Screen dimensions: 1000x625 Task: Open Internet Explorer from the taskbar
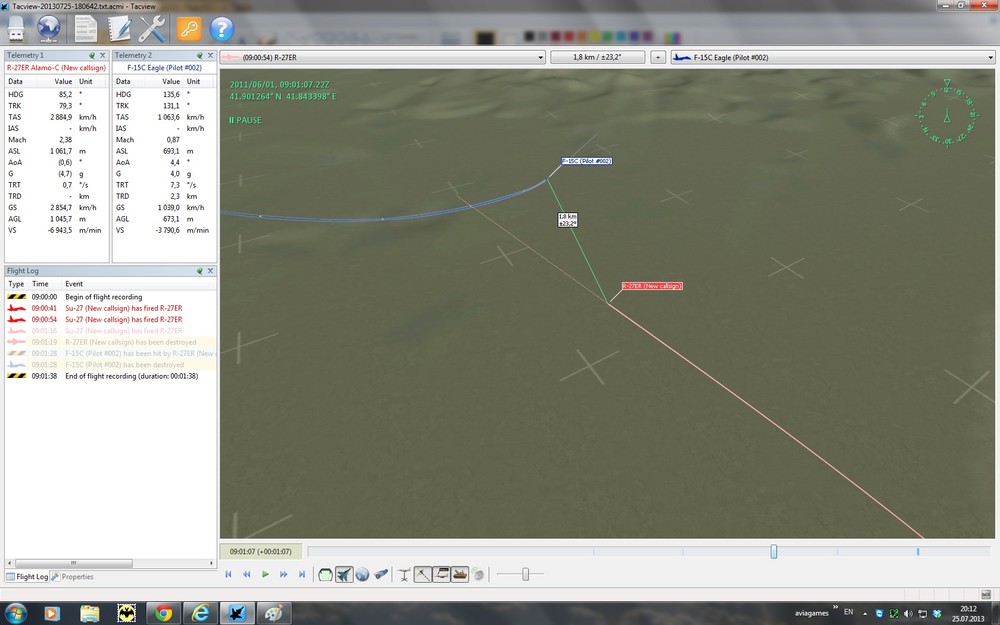[x=200, y=614]
